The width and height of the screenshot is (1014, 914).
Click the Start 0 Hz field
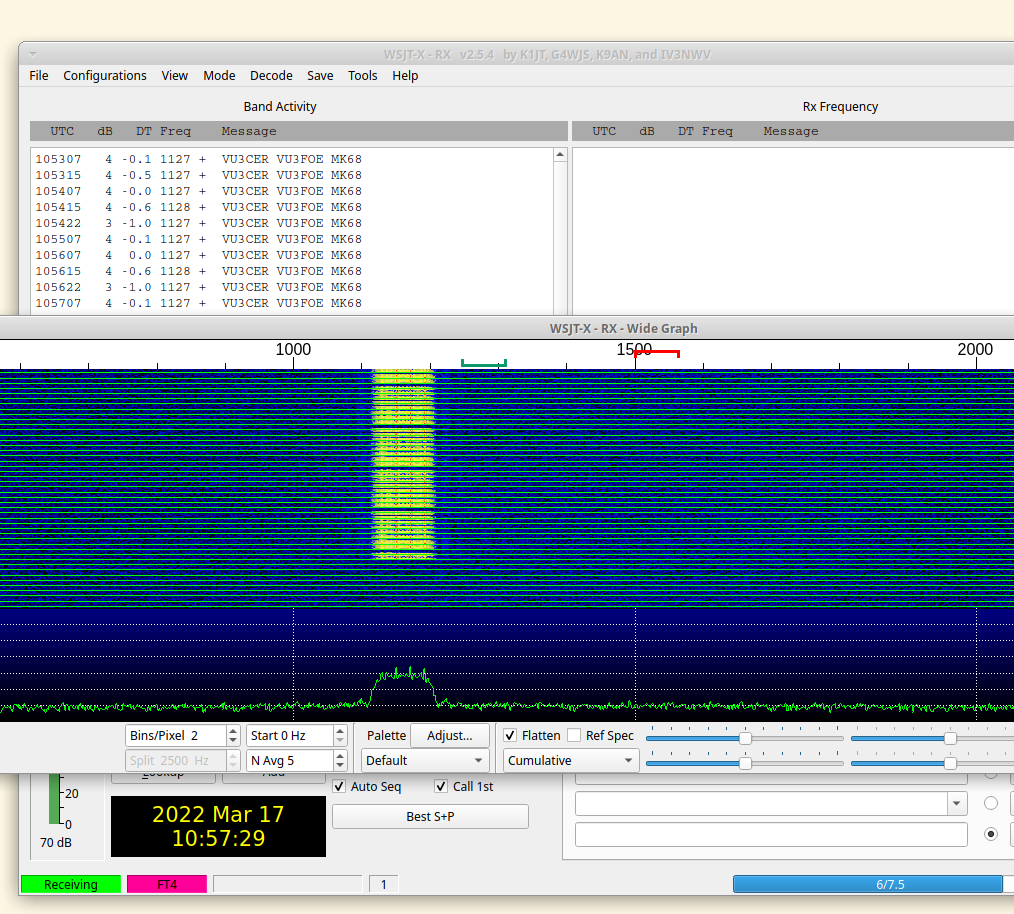pos(290,735)
